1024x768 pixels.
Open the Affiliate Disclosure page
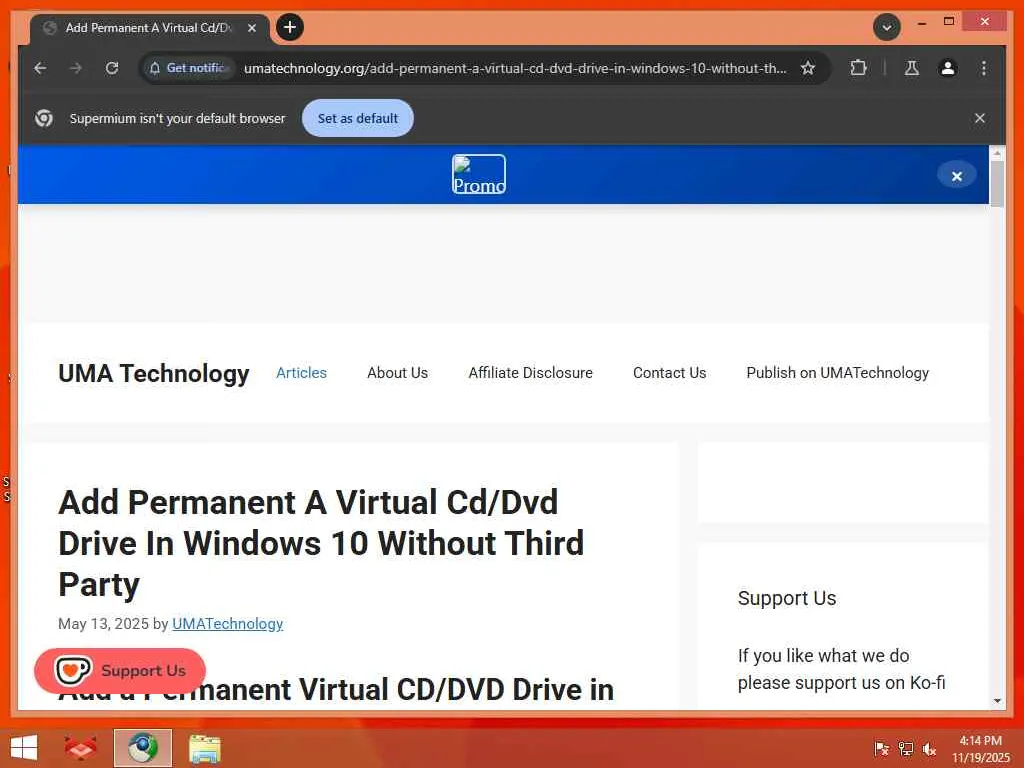coord(530,373)
